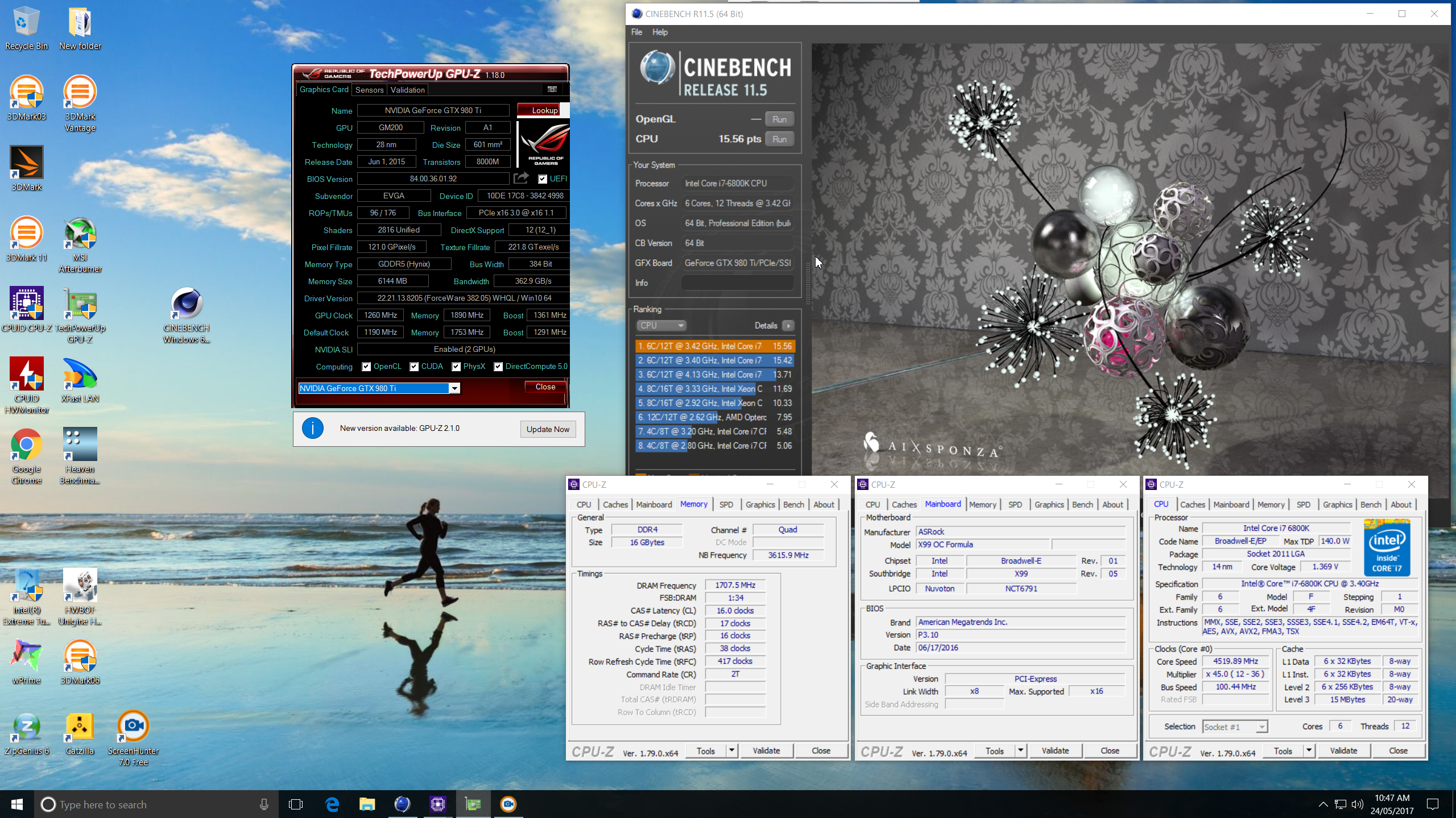The height and width of the screenshot is (818, 1456).
Task: Open Microsoft Edge from the taskbar
Action: click(x=332, y=804)
